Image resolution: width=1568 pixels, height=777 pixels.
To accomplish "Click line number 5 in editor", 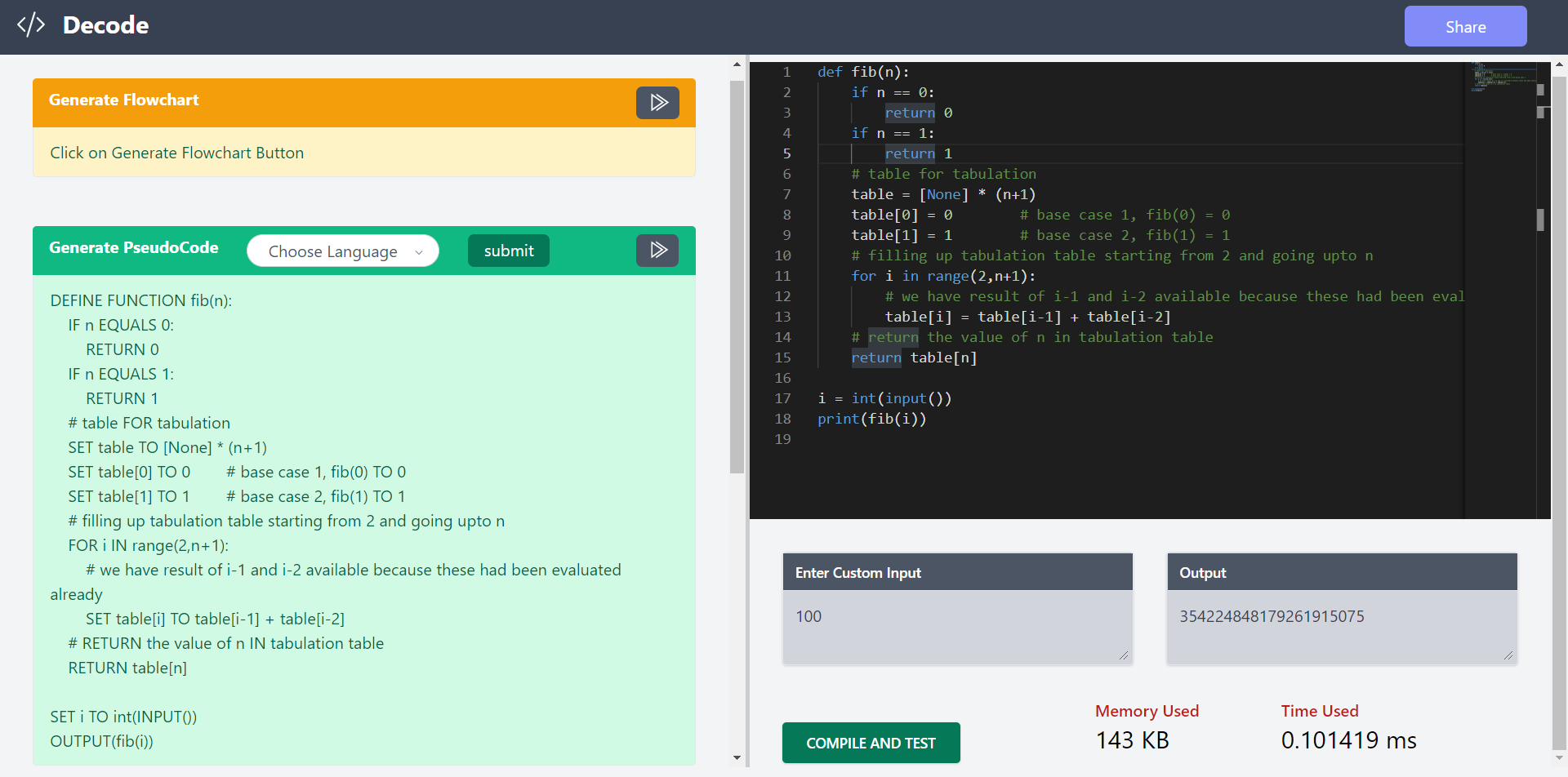I will (787, 153).
